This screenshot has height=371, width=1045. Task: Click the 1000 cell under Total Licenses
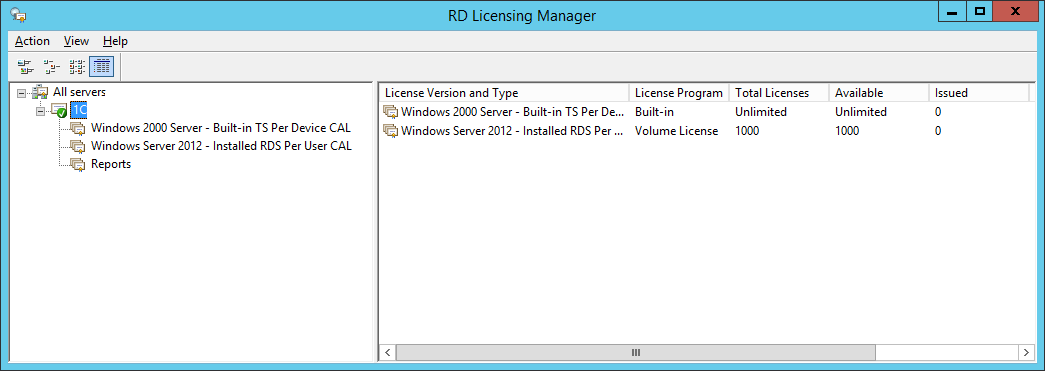click(x=747, y=131)
